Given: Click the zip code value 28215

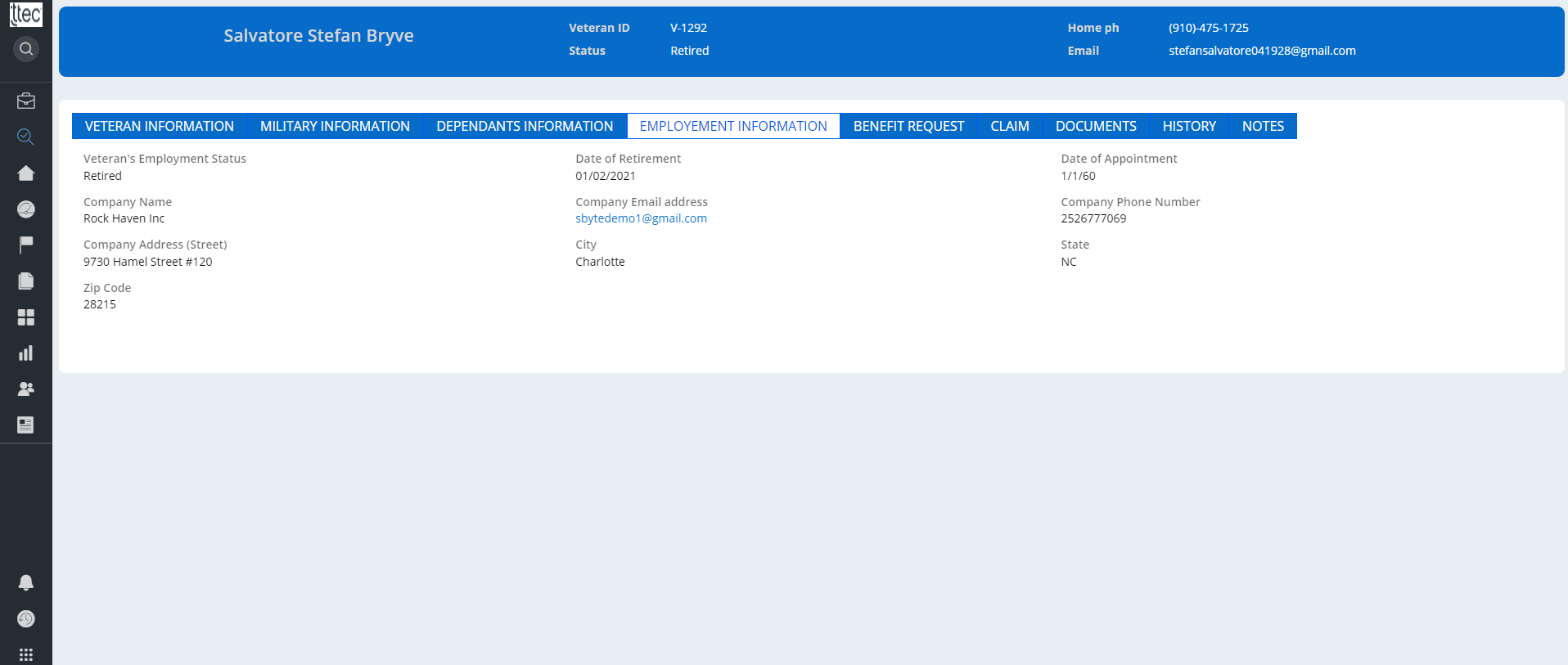Looking at the screenshot, I should tap(100, 304).
